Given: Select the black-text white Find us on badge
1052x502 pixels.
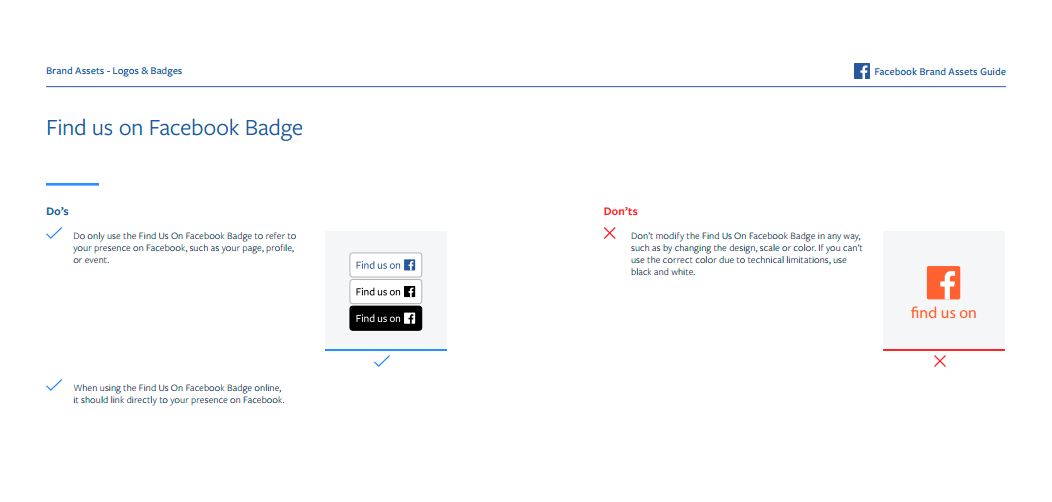Looking at the screenshot, I should [385, 292].
